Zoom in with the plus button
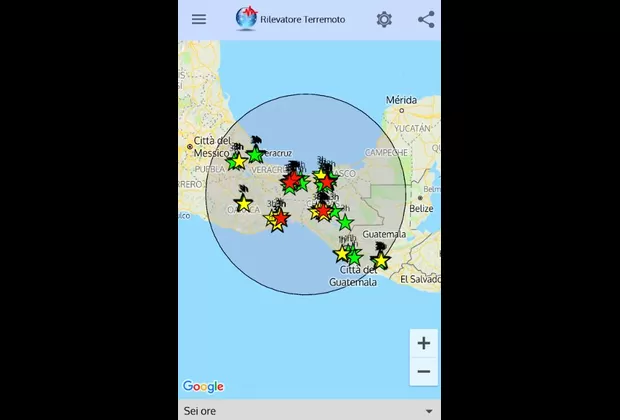The image size is (620, 420). coord(423,343)
